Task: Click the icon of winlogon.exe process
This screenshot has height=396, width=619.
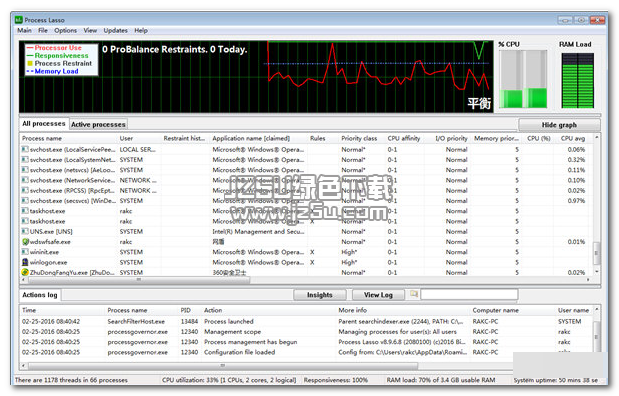Action: coord(25,262)
